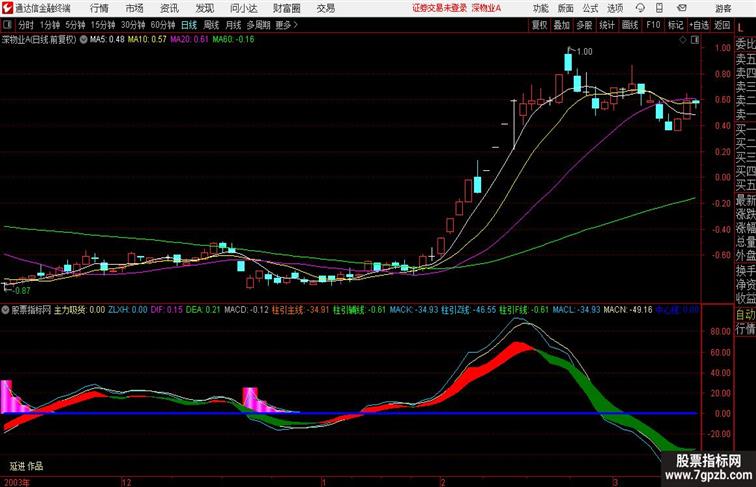
Task: Toggle the left sidebar panel icon
Action: tap(7, 25)
